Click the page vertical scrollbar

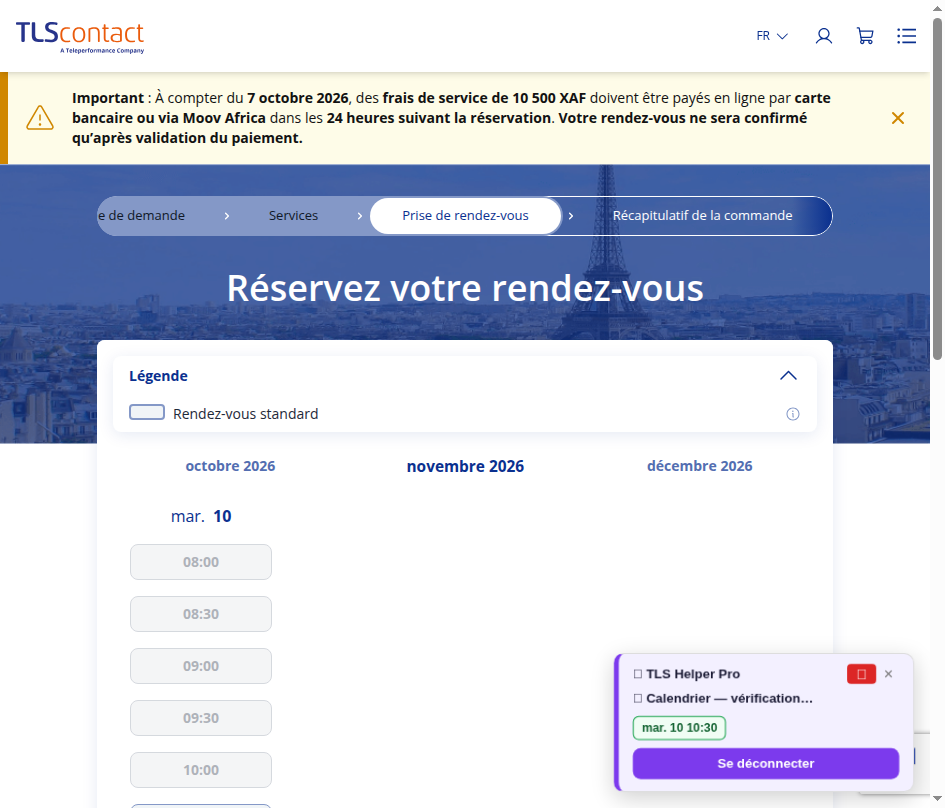937,190
